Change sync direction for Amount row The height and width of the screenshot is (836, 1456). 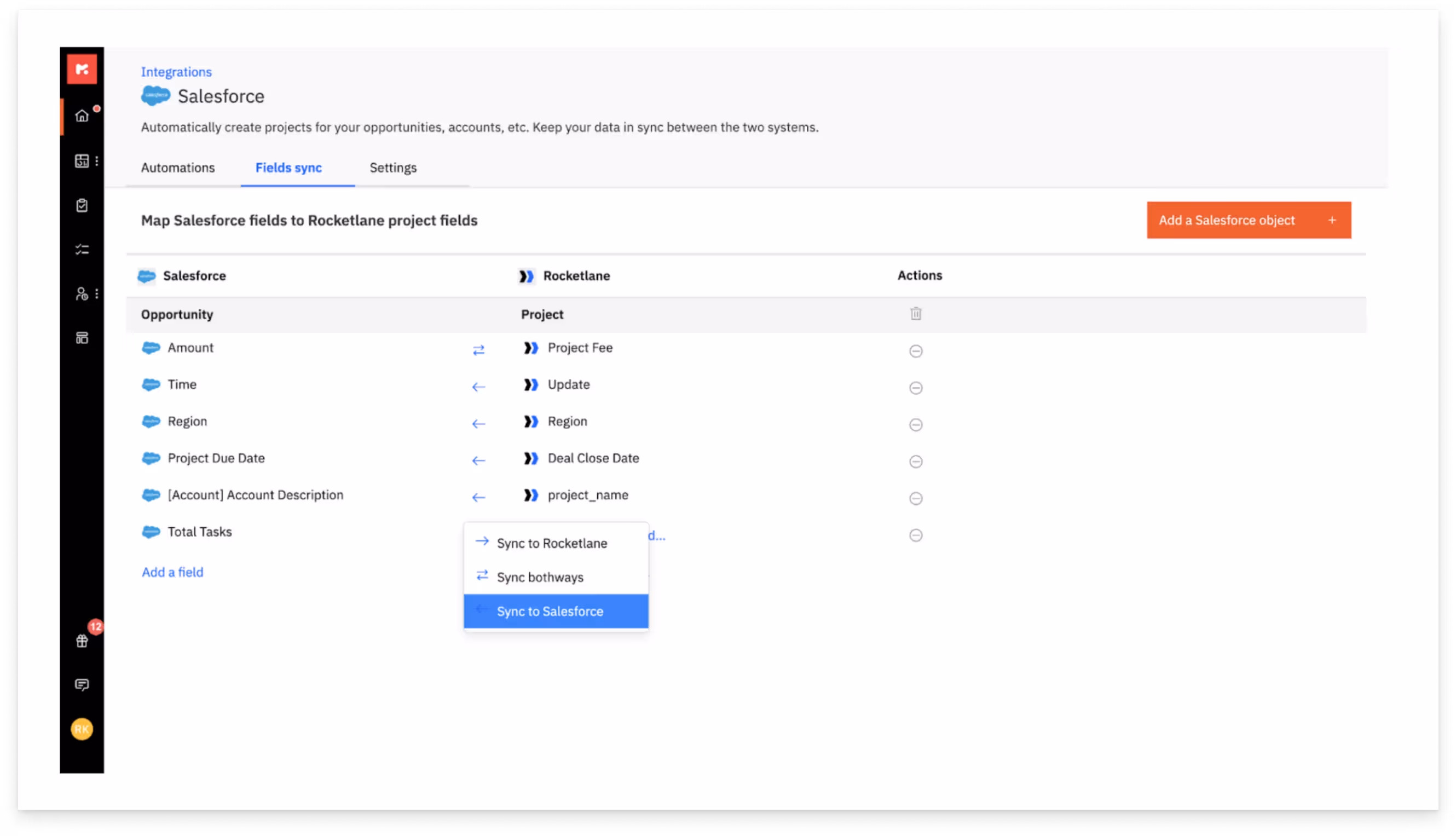click(478, 350)
